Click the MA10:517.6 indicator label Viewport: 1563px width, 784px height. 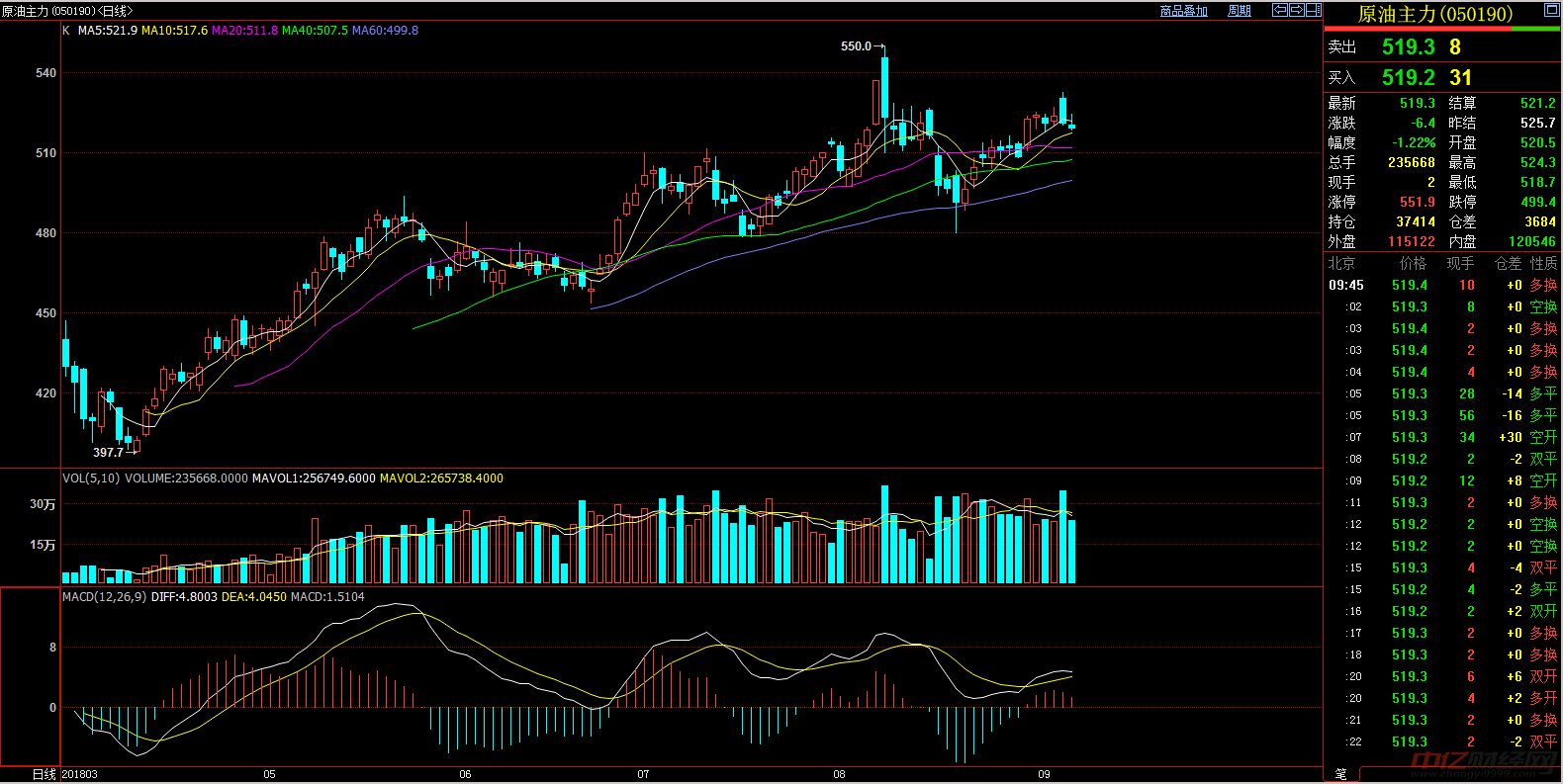coord(174,31)
